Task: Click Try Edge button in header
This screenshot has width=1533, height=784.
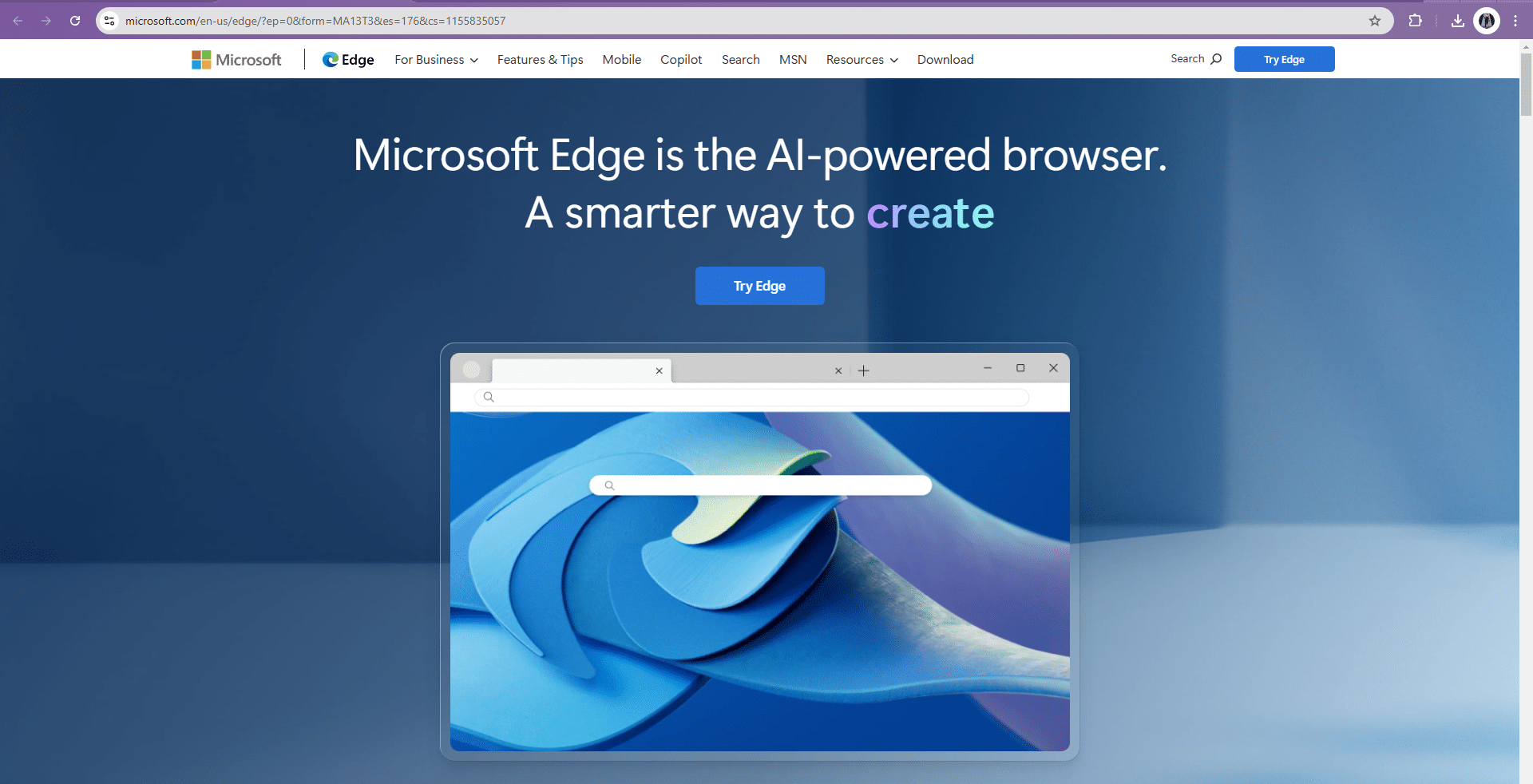Action: click(x=1284, y=59)
